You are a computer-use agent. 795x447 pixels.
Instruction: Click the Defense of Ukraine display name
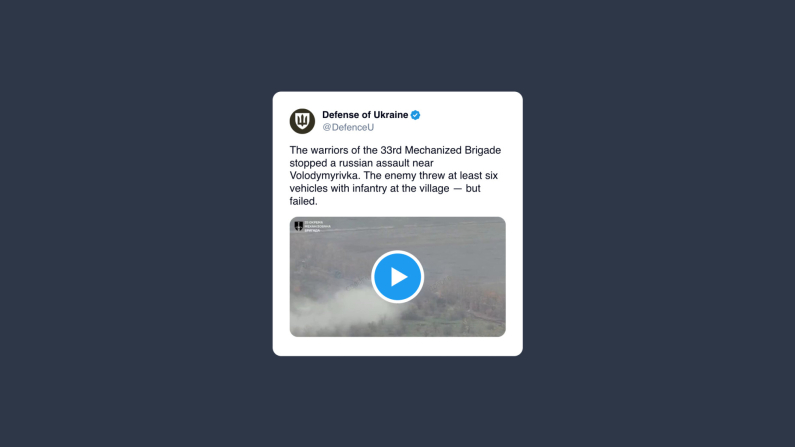(x=365, y=115)
